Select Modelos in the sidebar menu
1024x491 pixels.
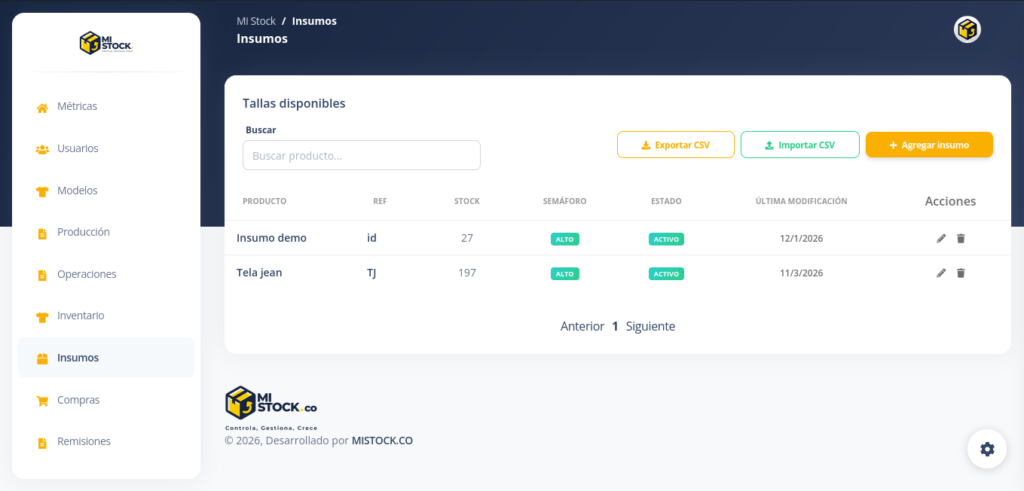pos(77,190)
